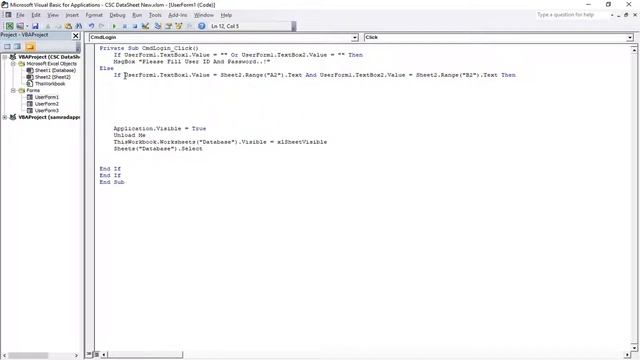This screenshot has width=640, height=360.
Task: Click the Project panel horizontal scrollbar thumb
Action: click(x=28, y=356)
